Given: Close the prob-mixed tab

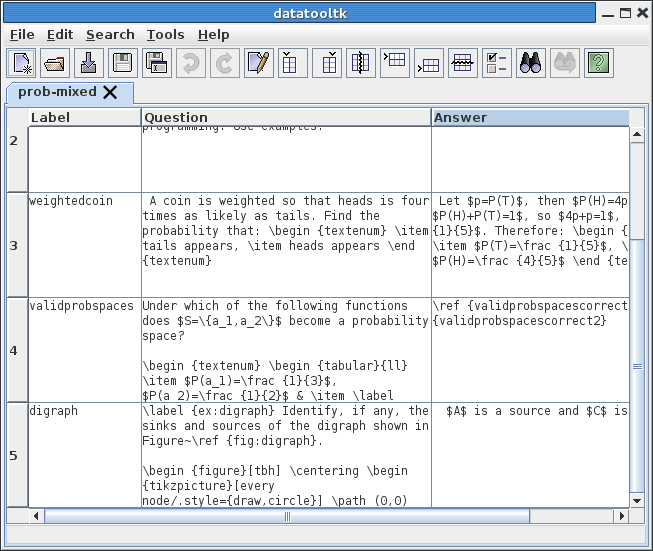Looking at the screenshot, I should point(110,92).
